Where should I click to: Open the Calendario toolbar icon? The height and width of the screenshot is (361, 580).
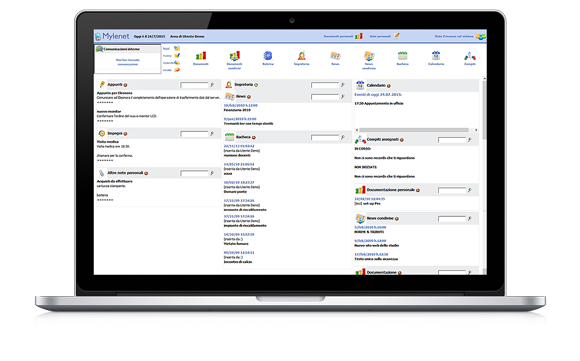(436, 56)
